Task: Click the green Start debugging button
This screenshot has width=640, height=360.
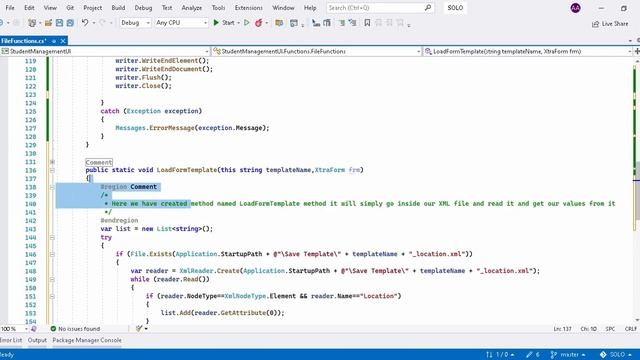Action: tap(224, 23)
